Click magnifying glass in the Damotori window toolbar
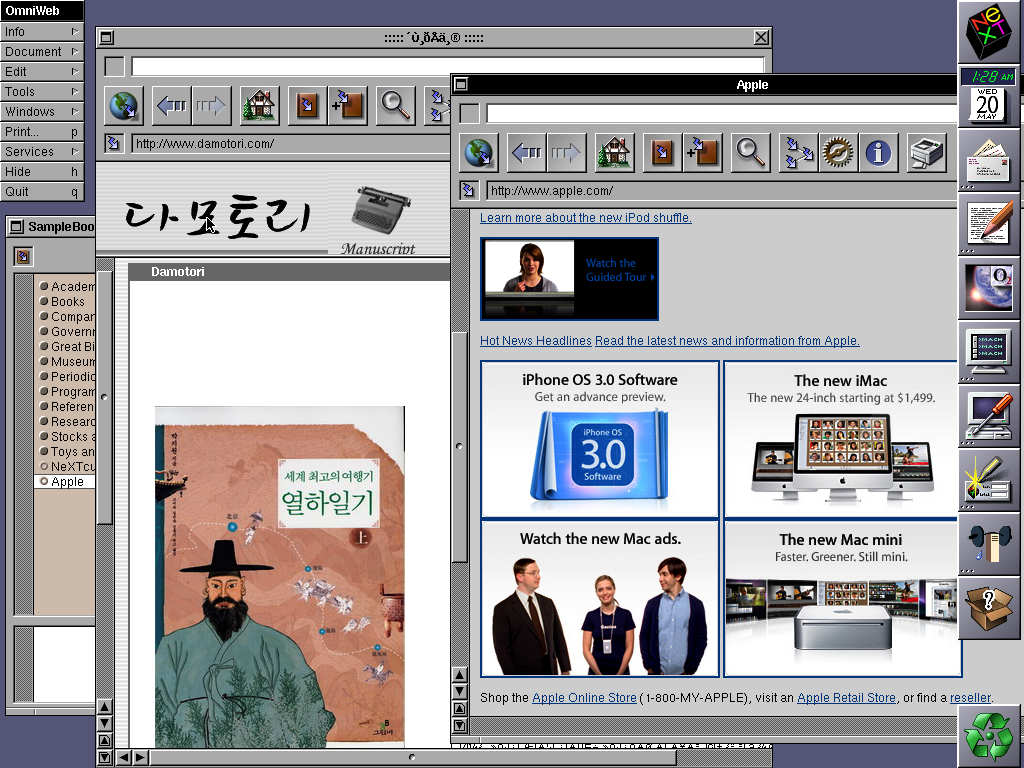Viewport: 1024px width, 768px height. 395,106
